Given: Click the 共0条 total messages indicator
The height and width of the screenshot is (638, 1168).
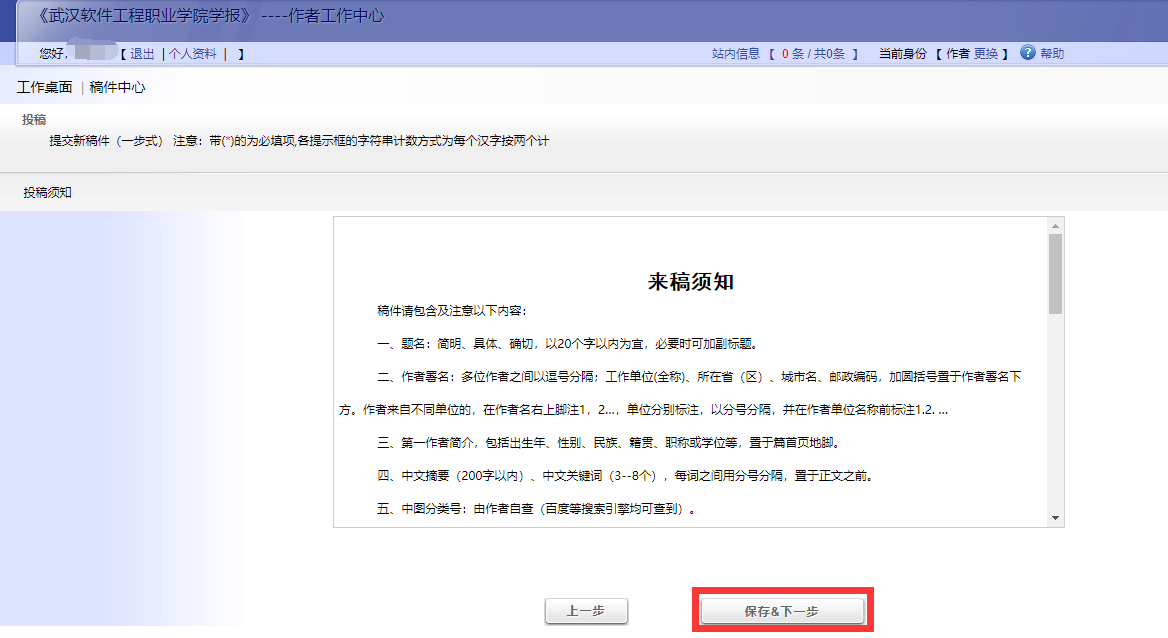Looking at the screenshot, I should [831, 54].
